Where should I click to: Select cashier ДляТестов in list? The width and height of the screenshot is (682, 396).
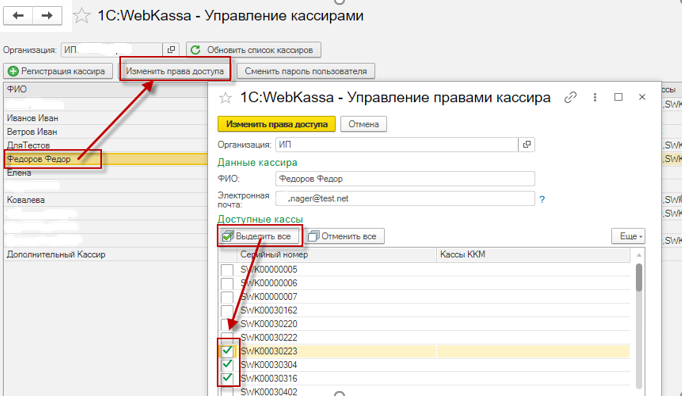click(106, 145)
